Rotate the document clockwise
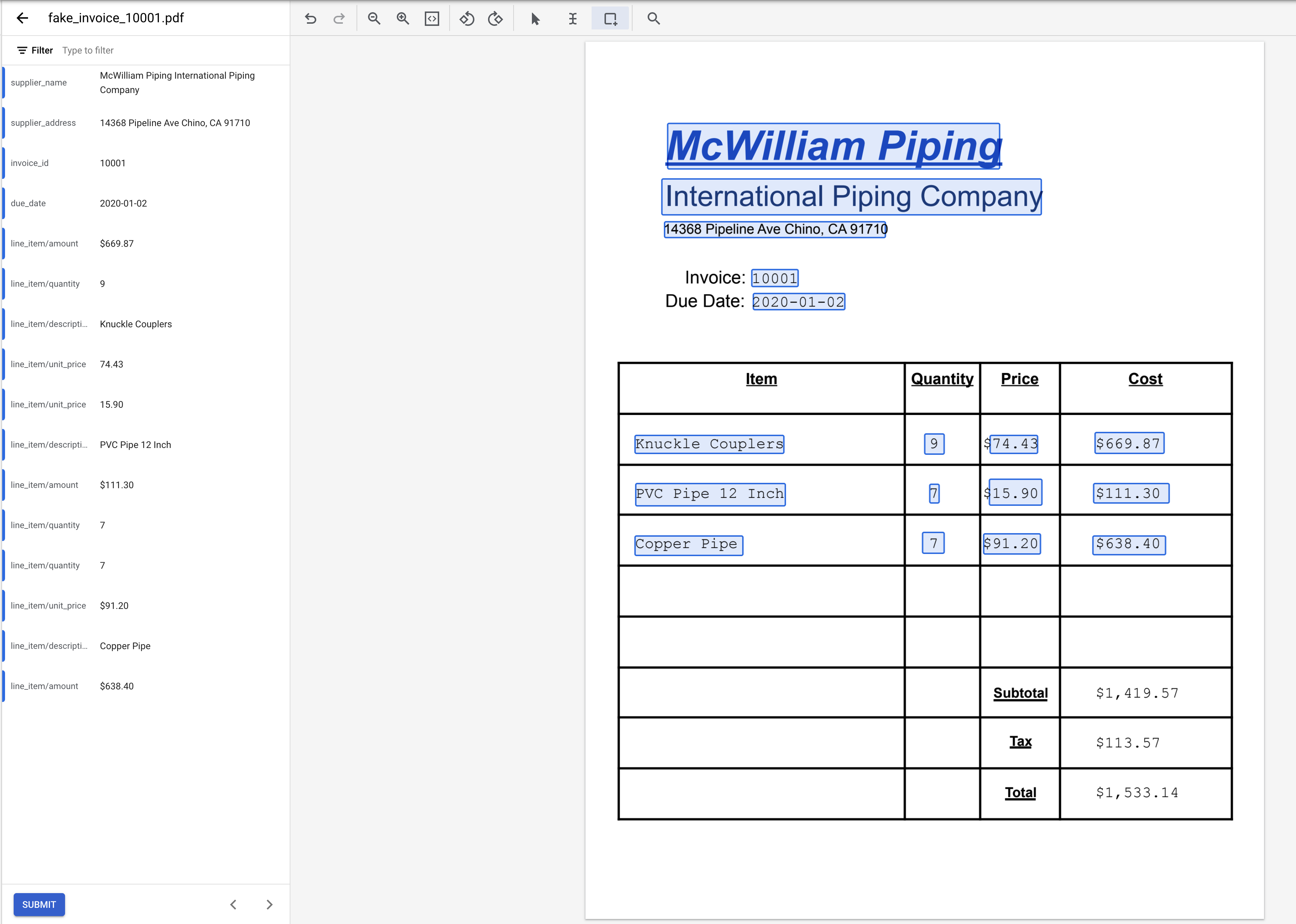 [495, 18]
